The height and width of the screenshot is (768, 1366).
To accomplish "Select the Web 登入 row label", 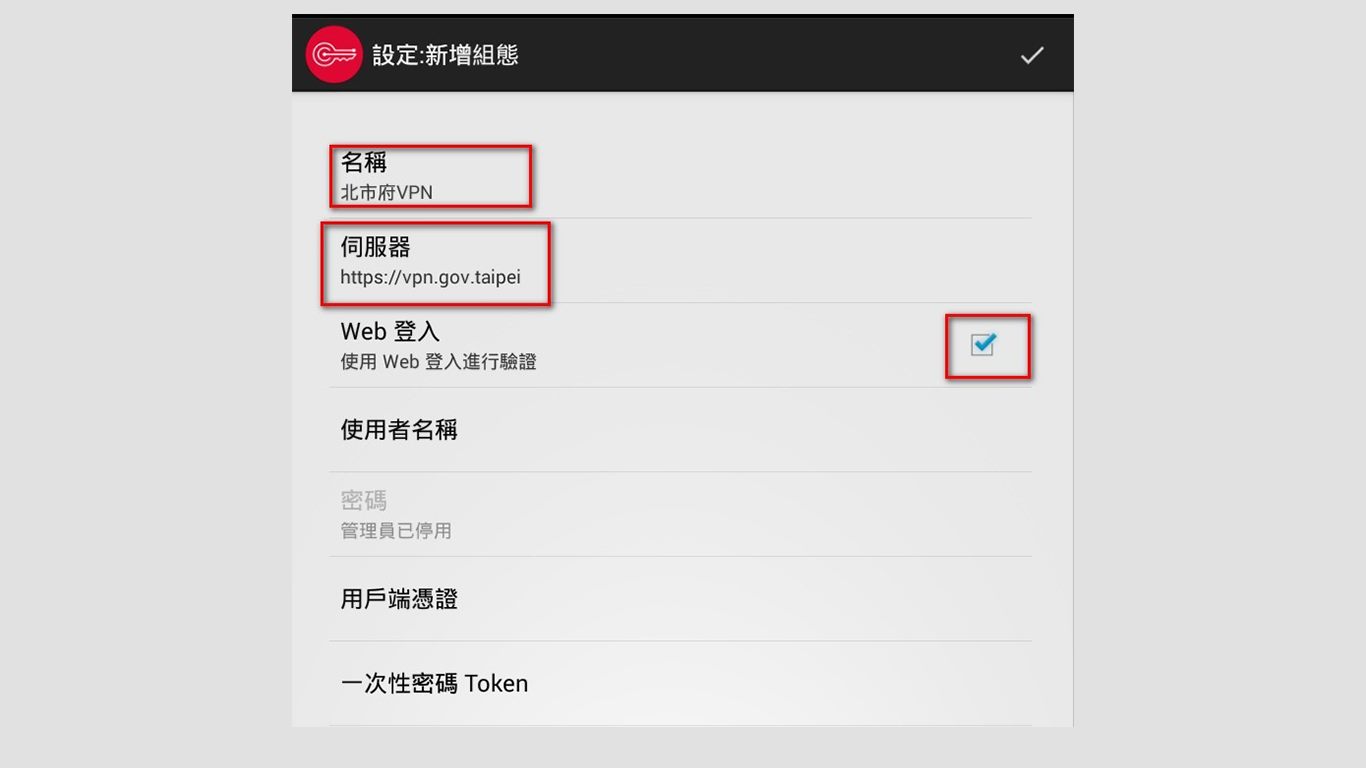I will coord(390,331).
